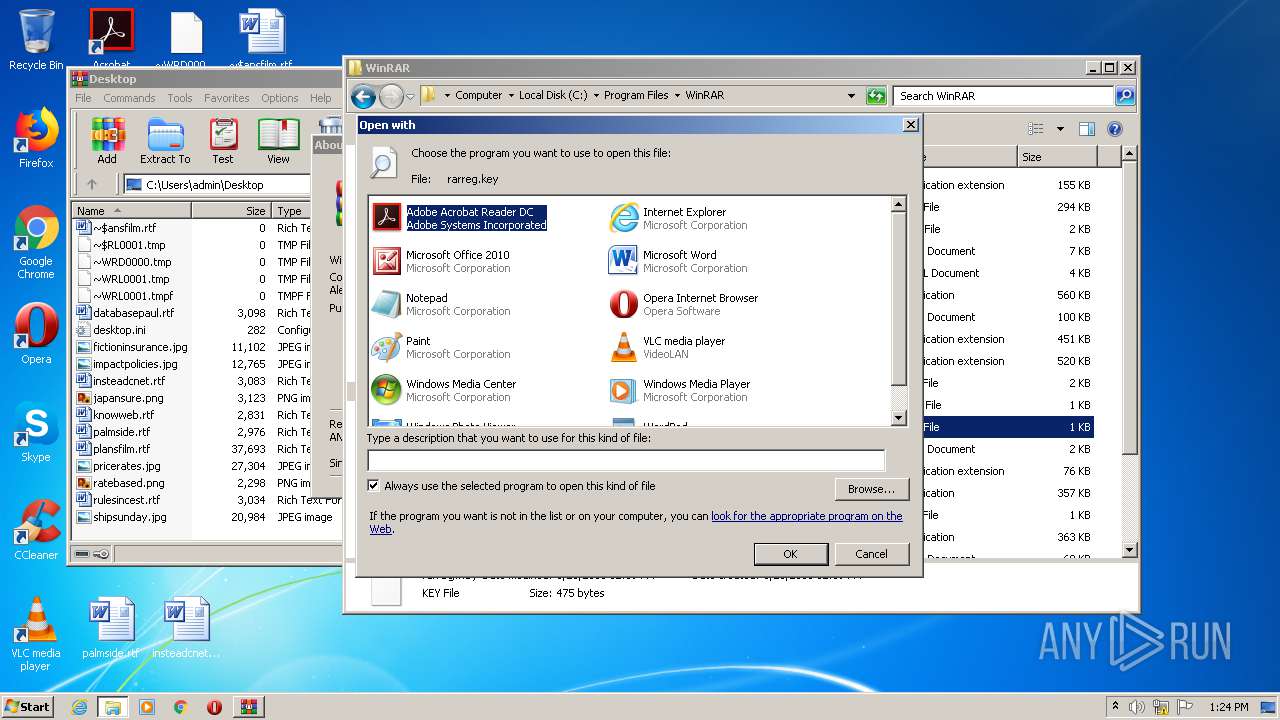Click the Search WinRAR field

(1003, 96)
